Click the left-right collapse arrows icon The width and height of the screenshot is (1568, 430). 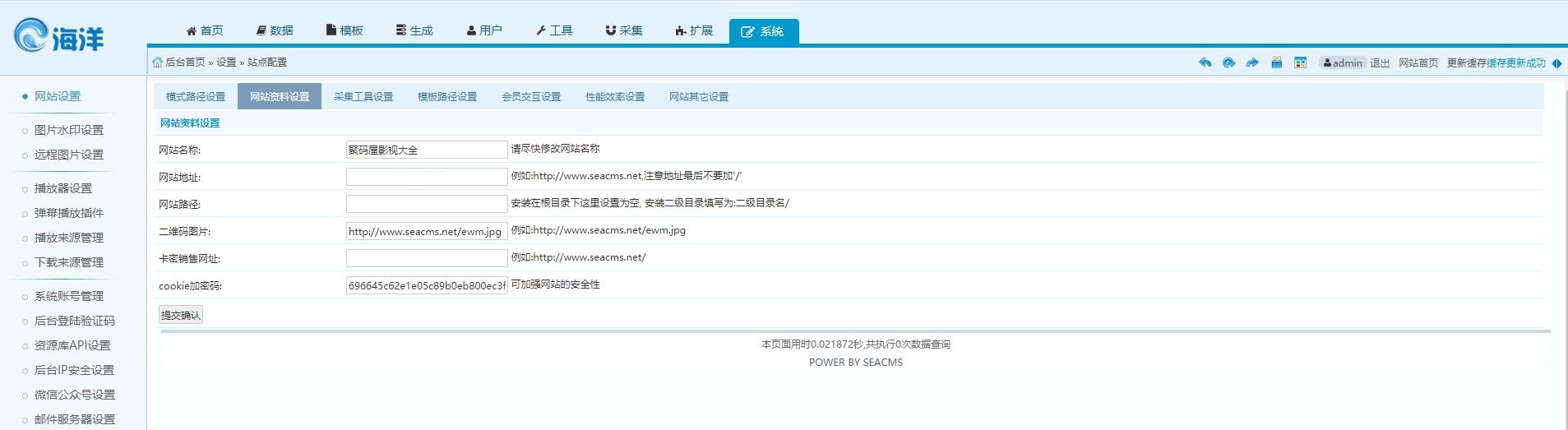click(x=1556, y=63)
